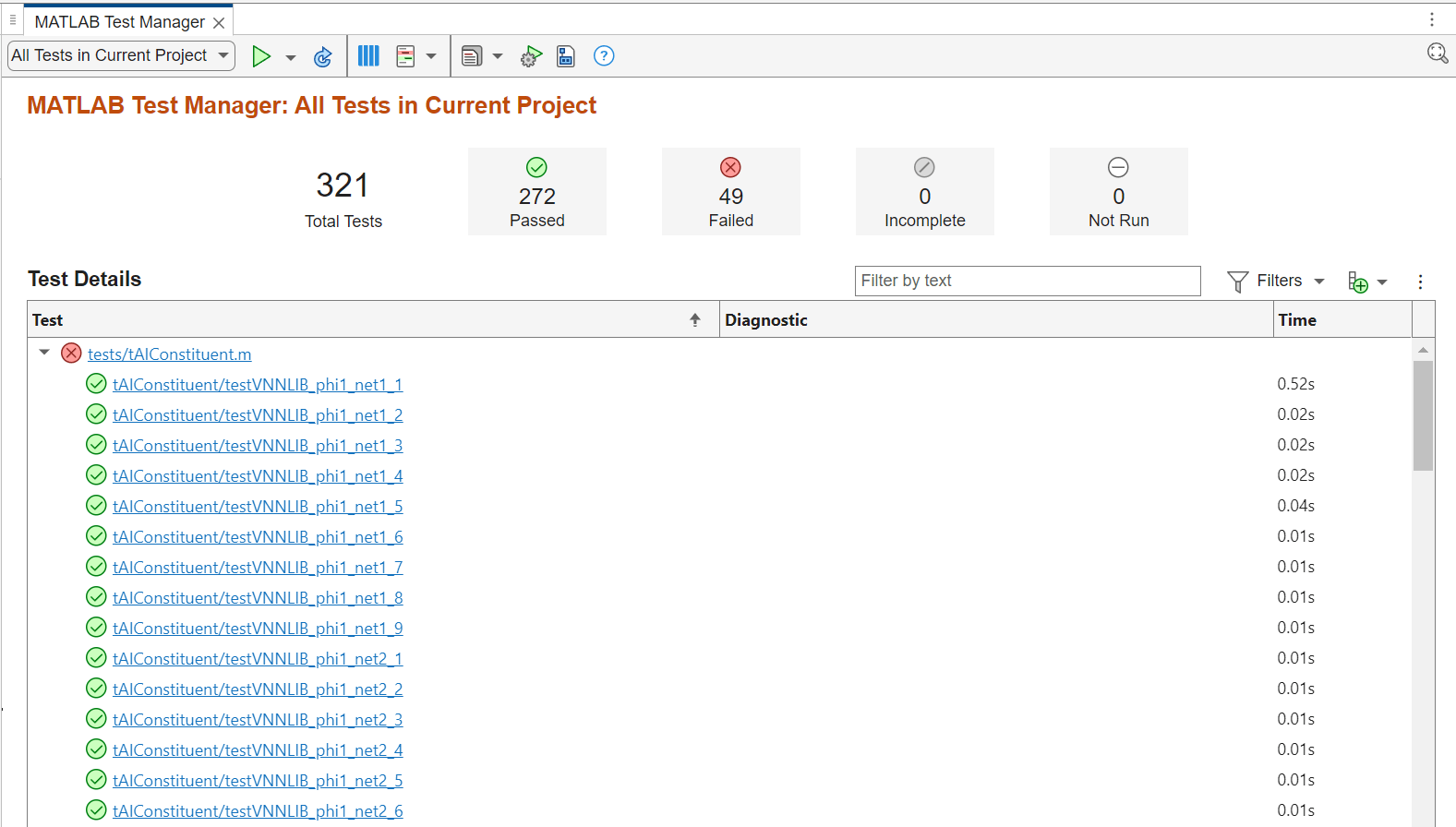1456x827 pixels.
Task: Open the testVNNLIB_phi1_net1_5 test link
Action: click(x=258, y=507)
